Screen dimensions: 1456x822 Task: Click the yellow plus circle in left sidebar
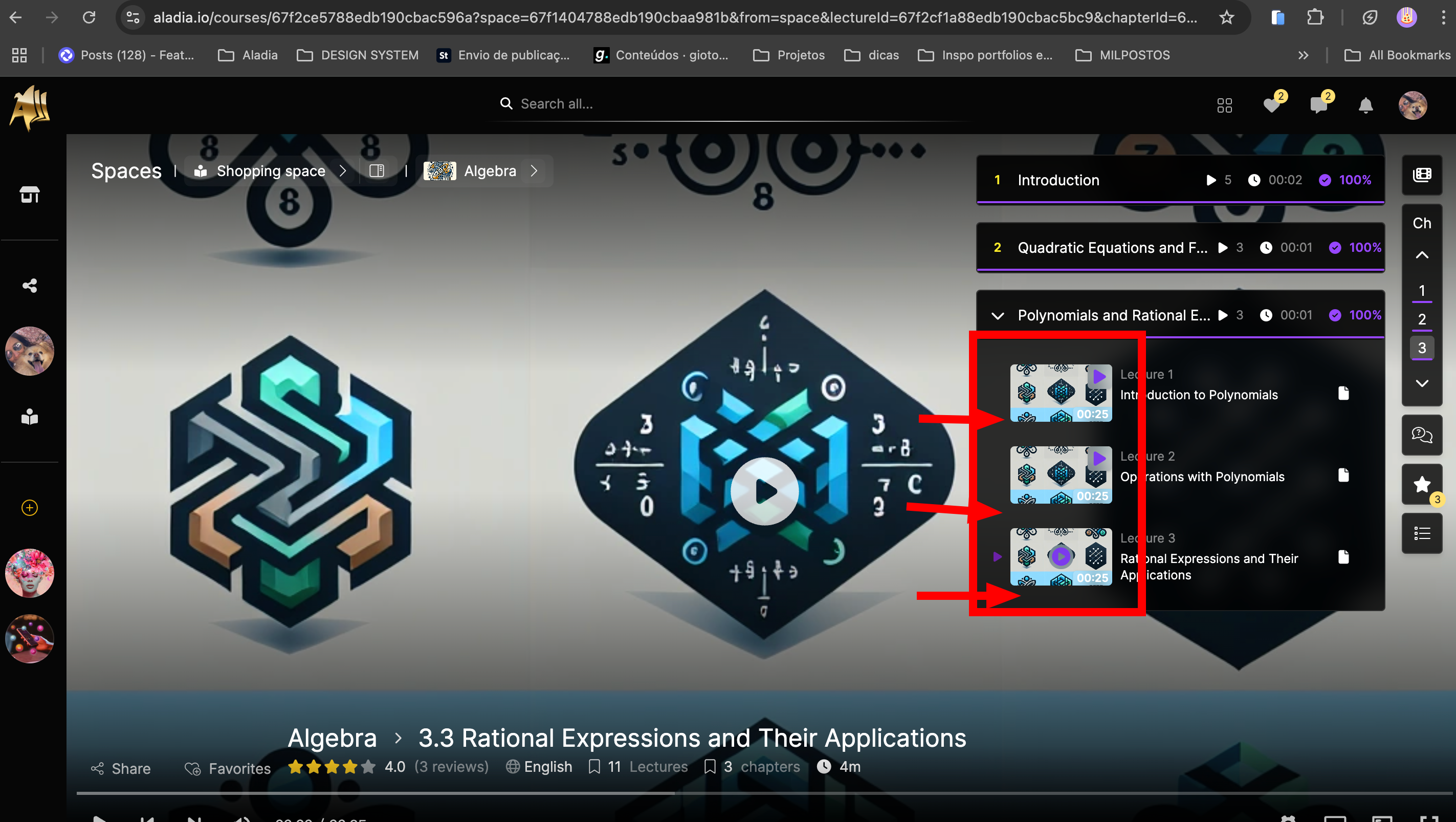click(29, 508)
